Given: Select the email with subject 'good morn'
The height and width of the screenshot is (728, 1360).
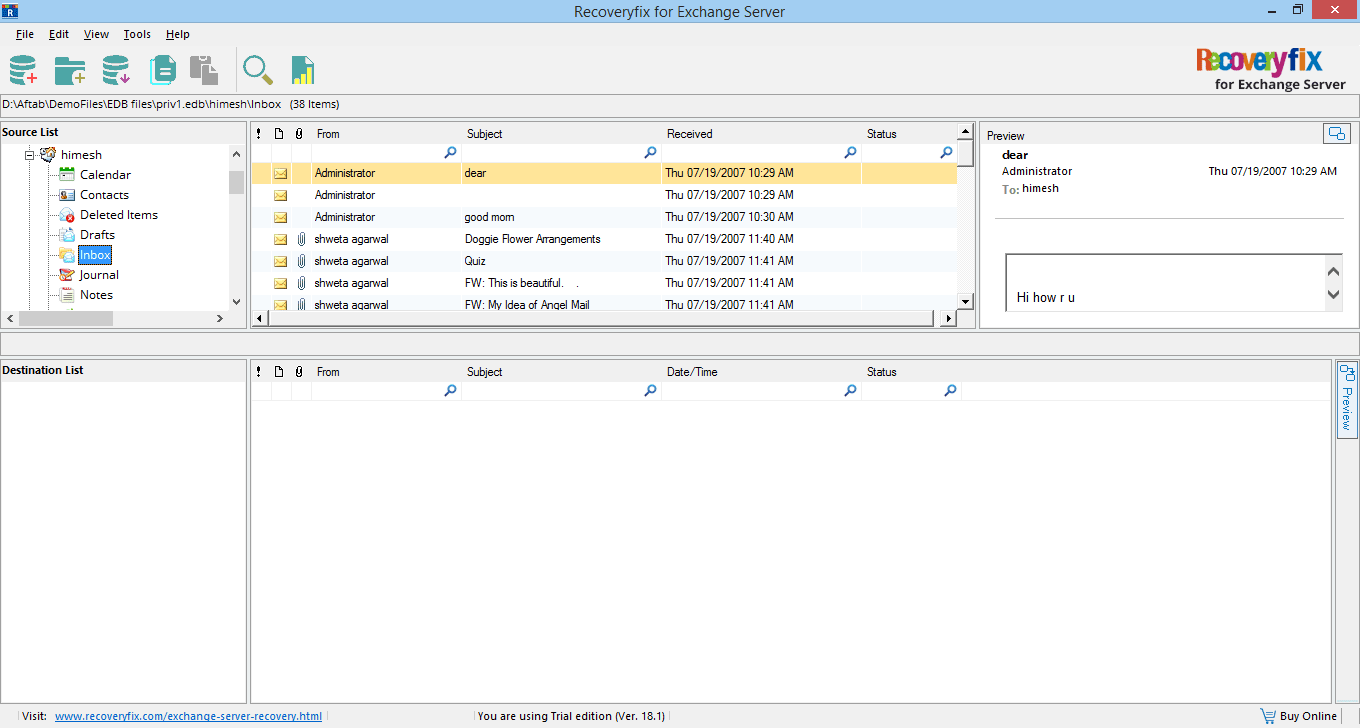Looking at the screenshot, I should point(490,217).
